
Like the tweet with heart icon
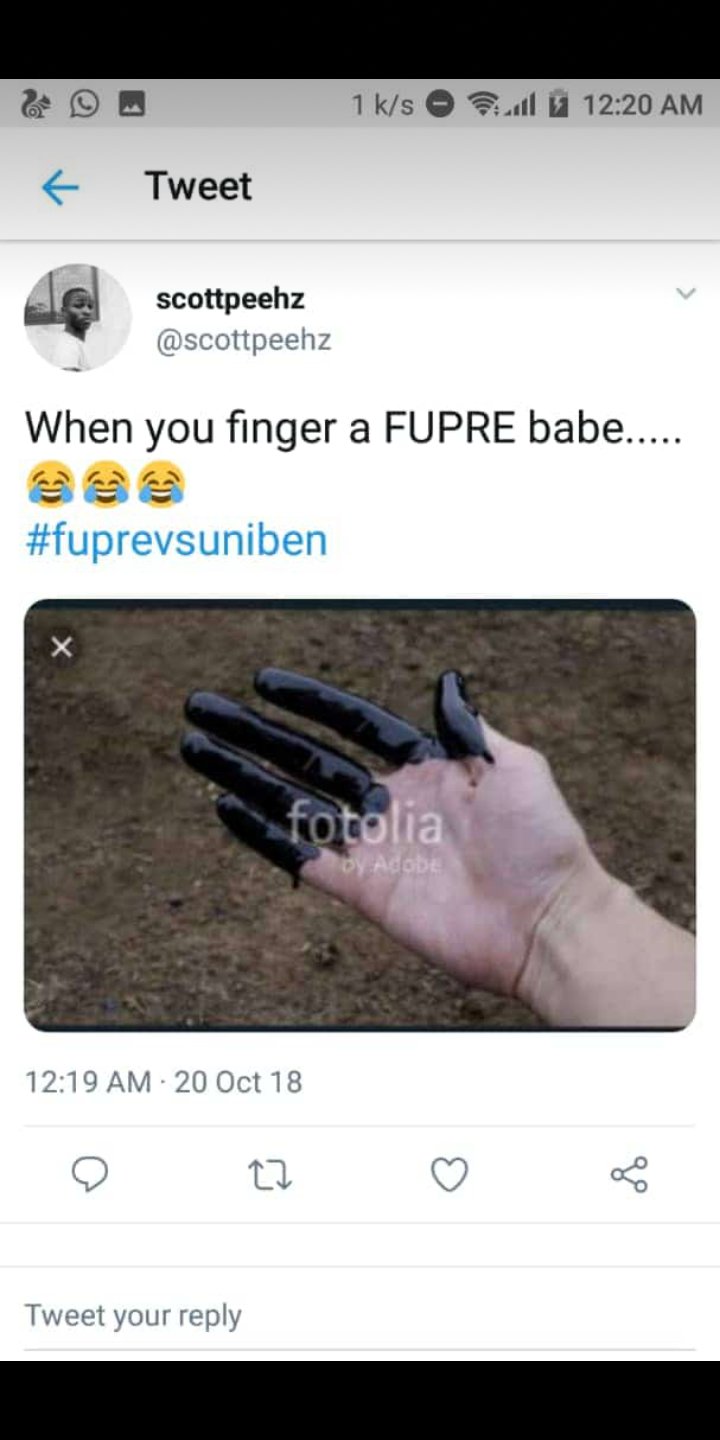coord(449,1175)
